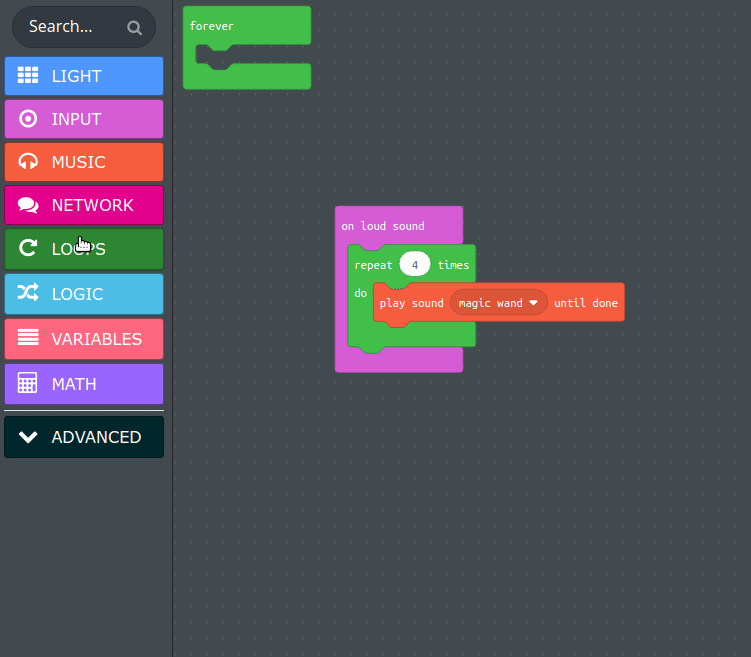751x657 pixels.
Task: Click the Network chat bubbles icon
Action: pyautogui.click(x=28, y=204)
